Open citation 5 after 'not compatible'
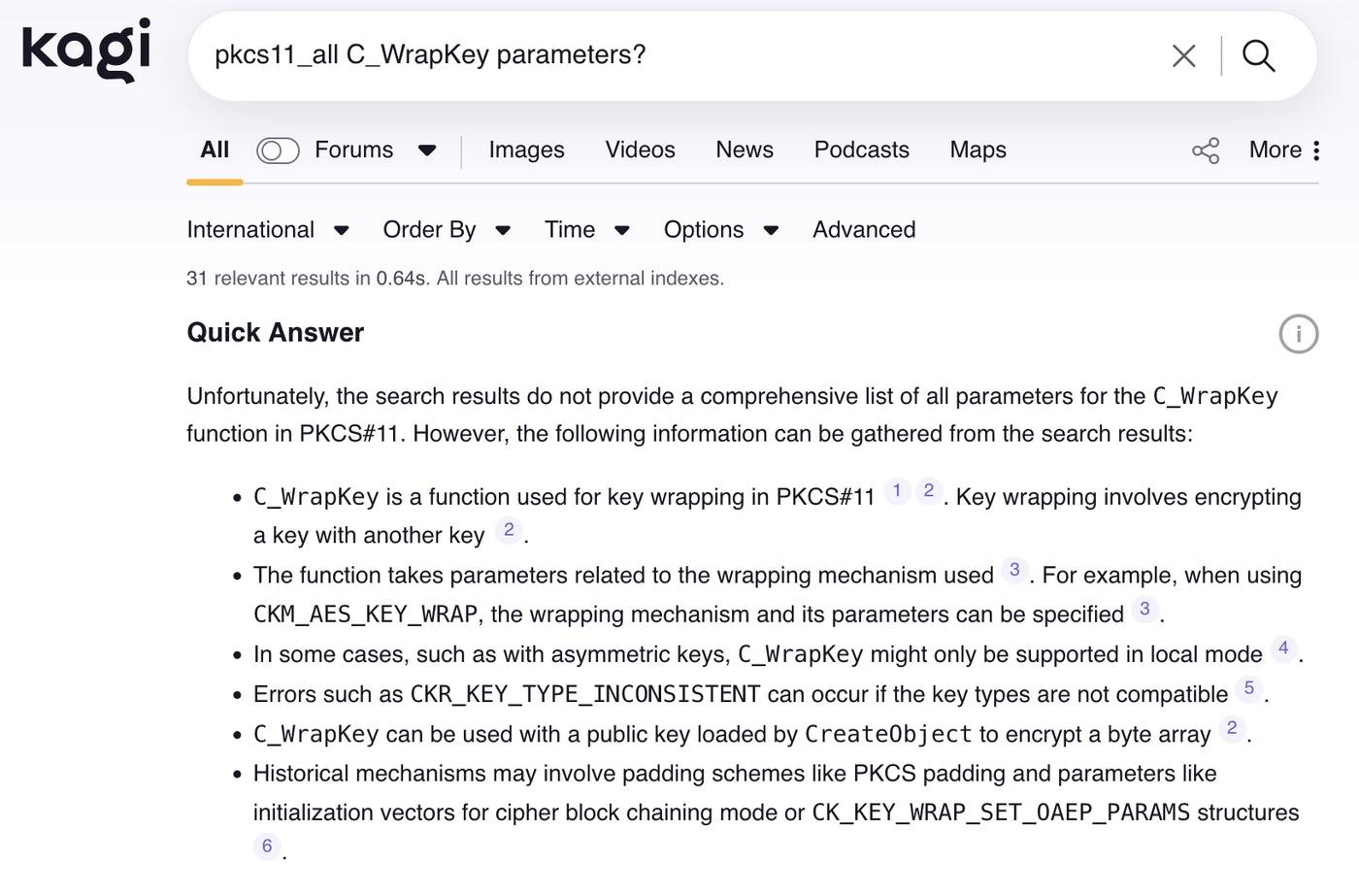Image resolution: width=1359 pixels, height=896 pixels. coord(1249,688)
